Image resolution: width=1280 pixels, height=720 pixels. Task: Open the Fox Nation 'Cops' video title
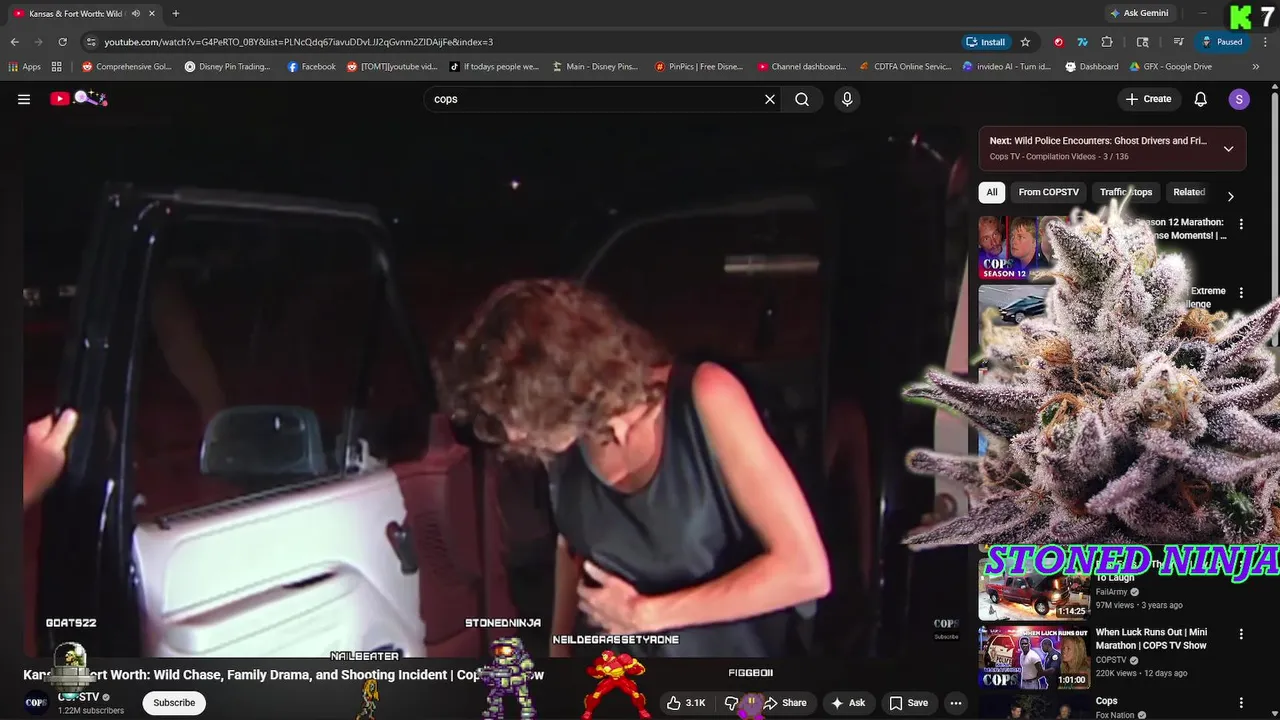click(1106, 701)
